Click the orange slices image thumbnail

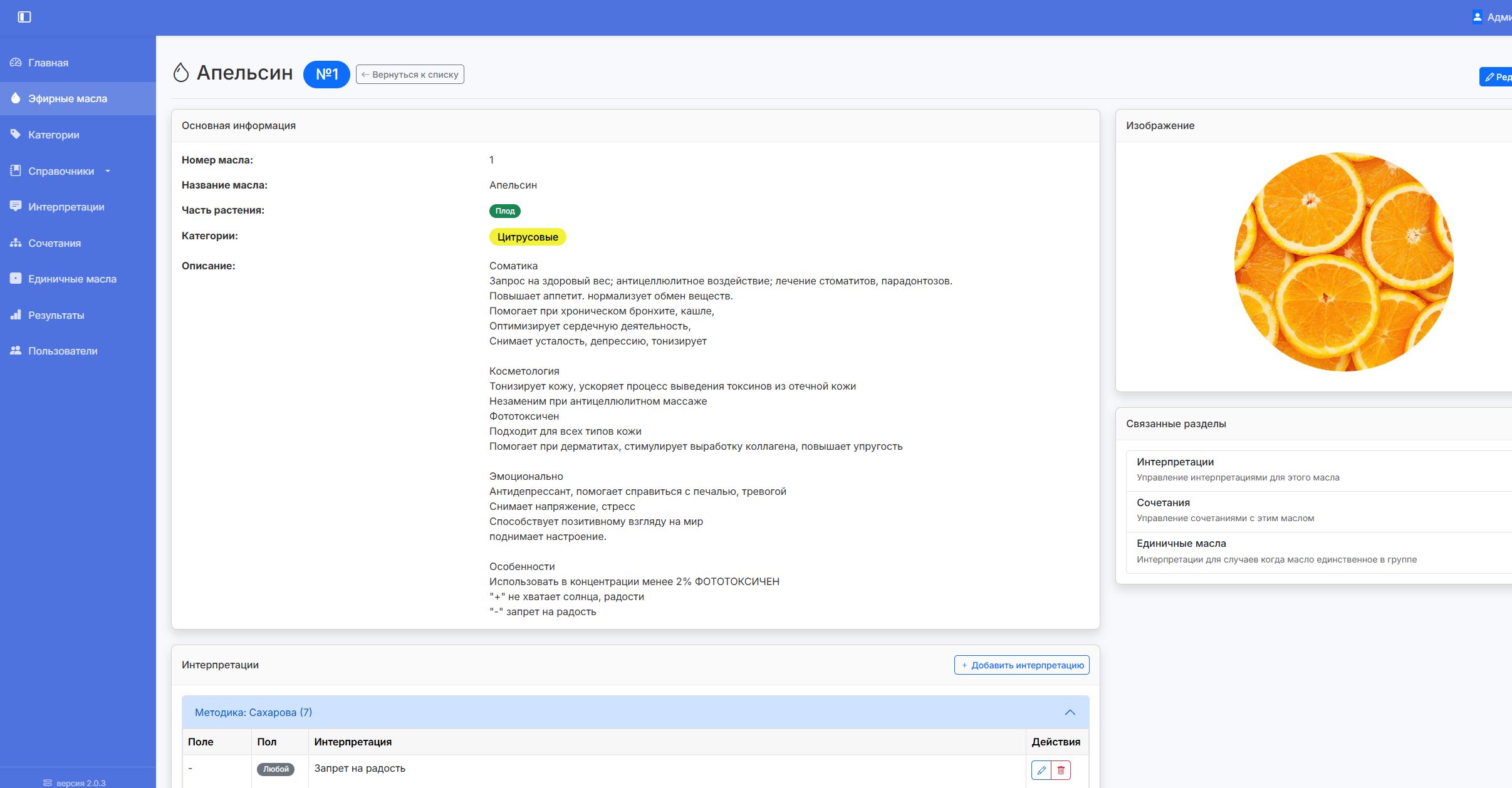coord(1343,262)
